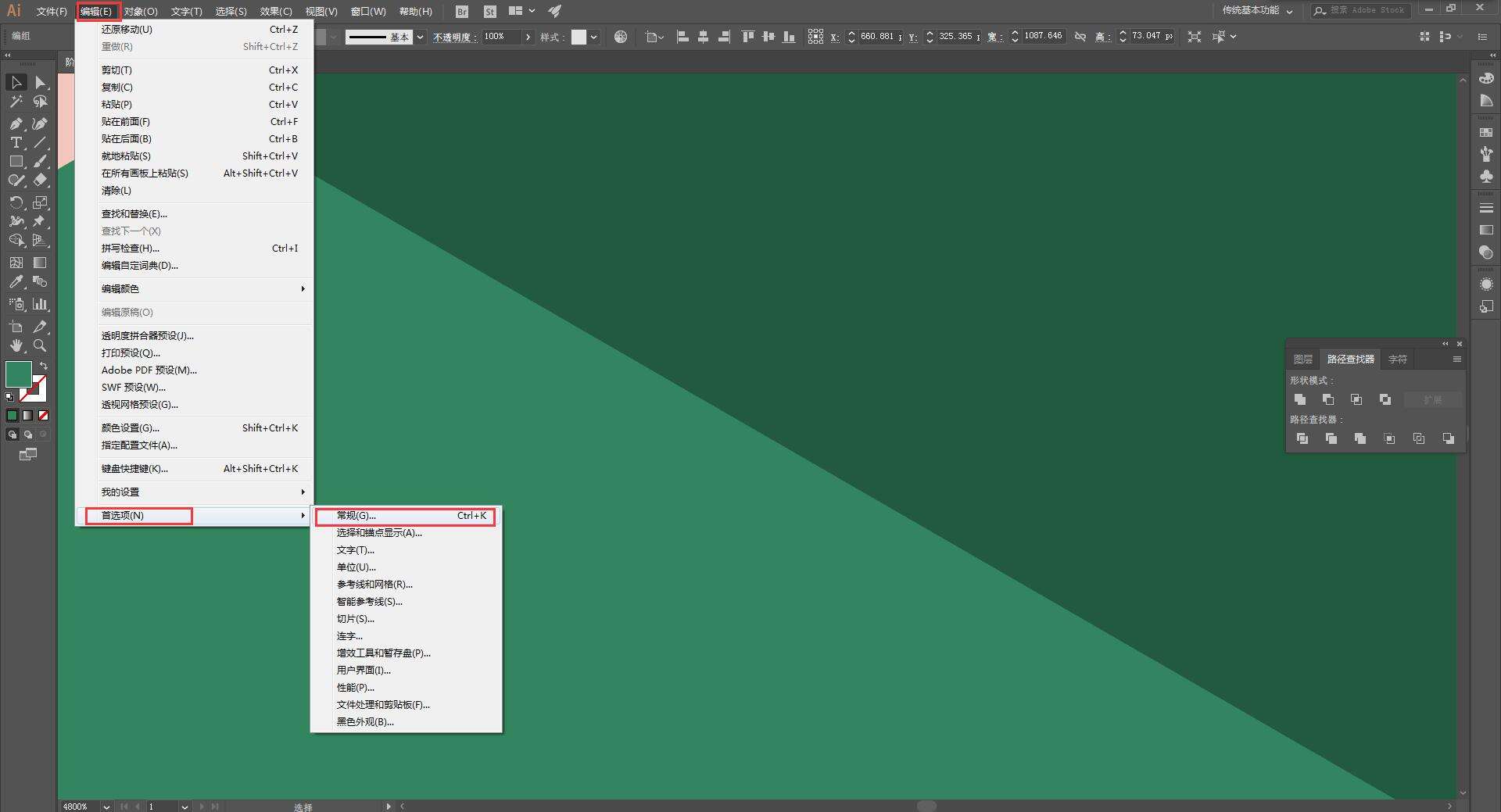Swap fill and stroke colors
The width and height of the screenshot is (1501, 812).
[x=45, y=366]
